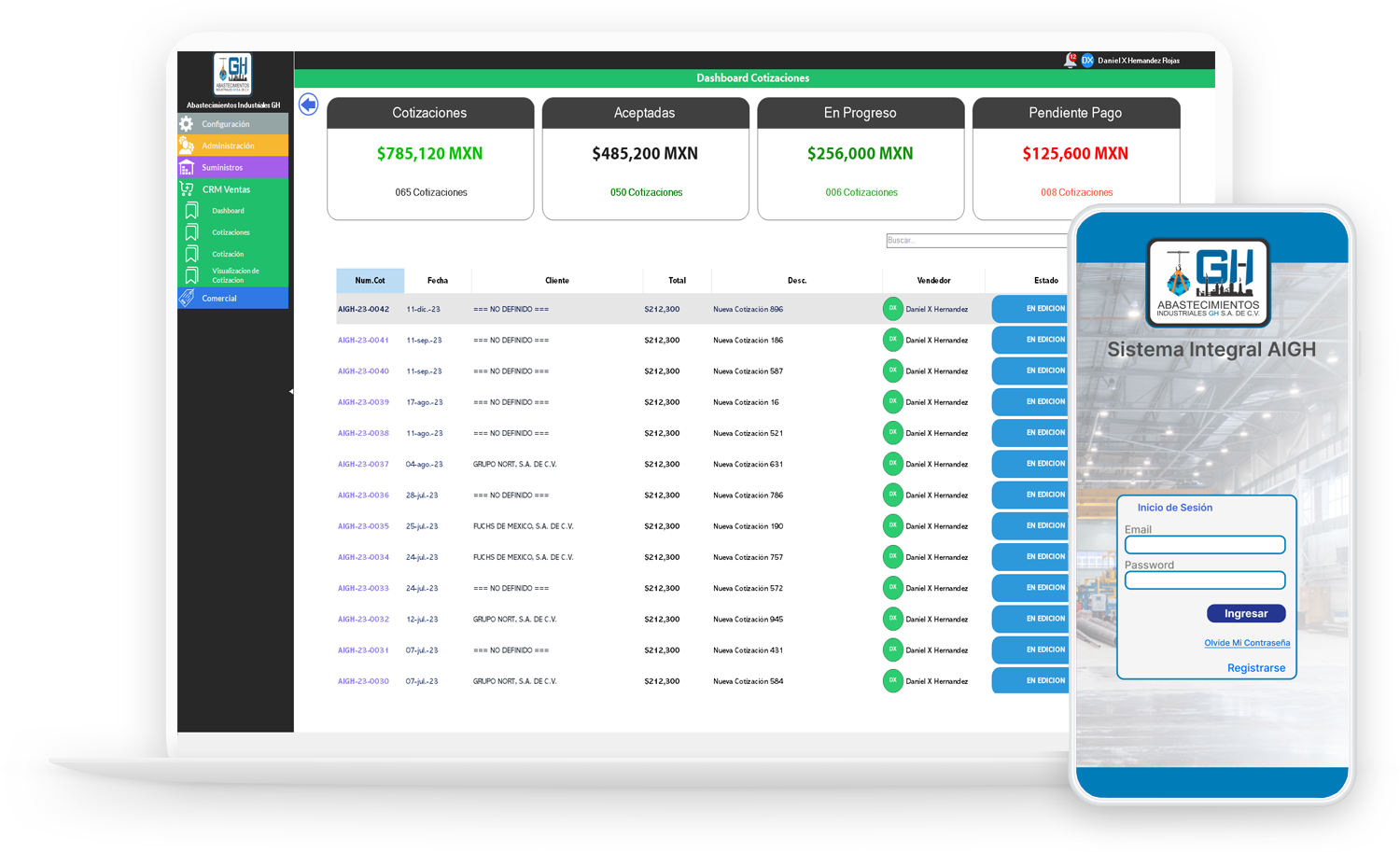Screen dimensions: 1400x852
Task: Click EN EDICION button for AIGH-23-0037
Action: point(1031,464)
